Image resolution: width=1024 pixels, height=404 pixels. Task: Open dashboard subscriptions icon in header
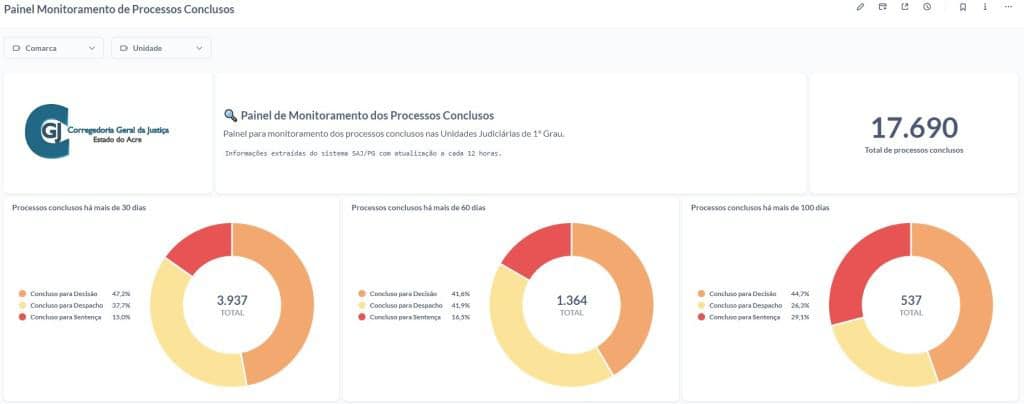[882, 7]
